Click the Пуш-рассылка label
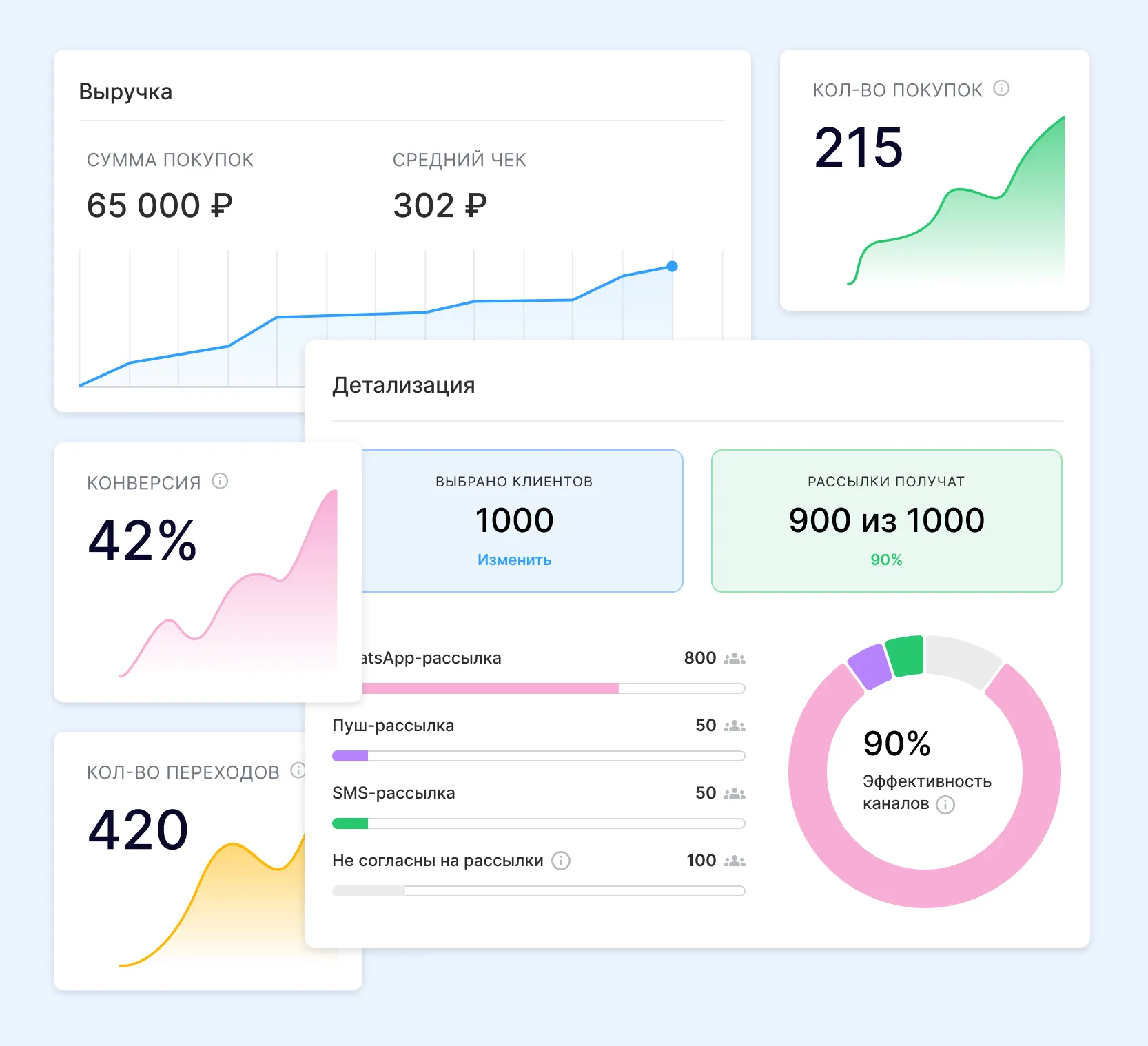The width and height of the screenshot is (1148, 1046). [393, 726]
